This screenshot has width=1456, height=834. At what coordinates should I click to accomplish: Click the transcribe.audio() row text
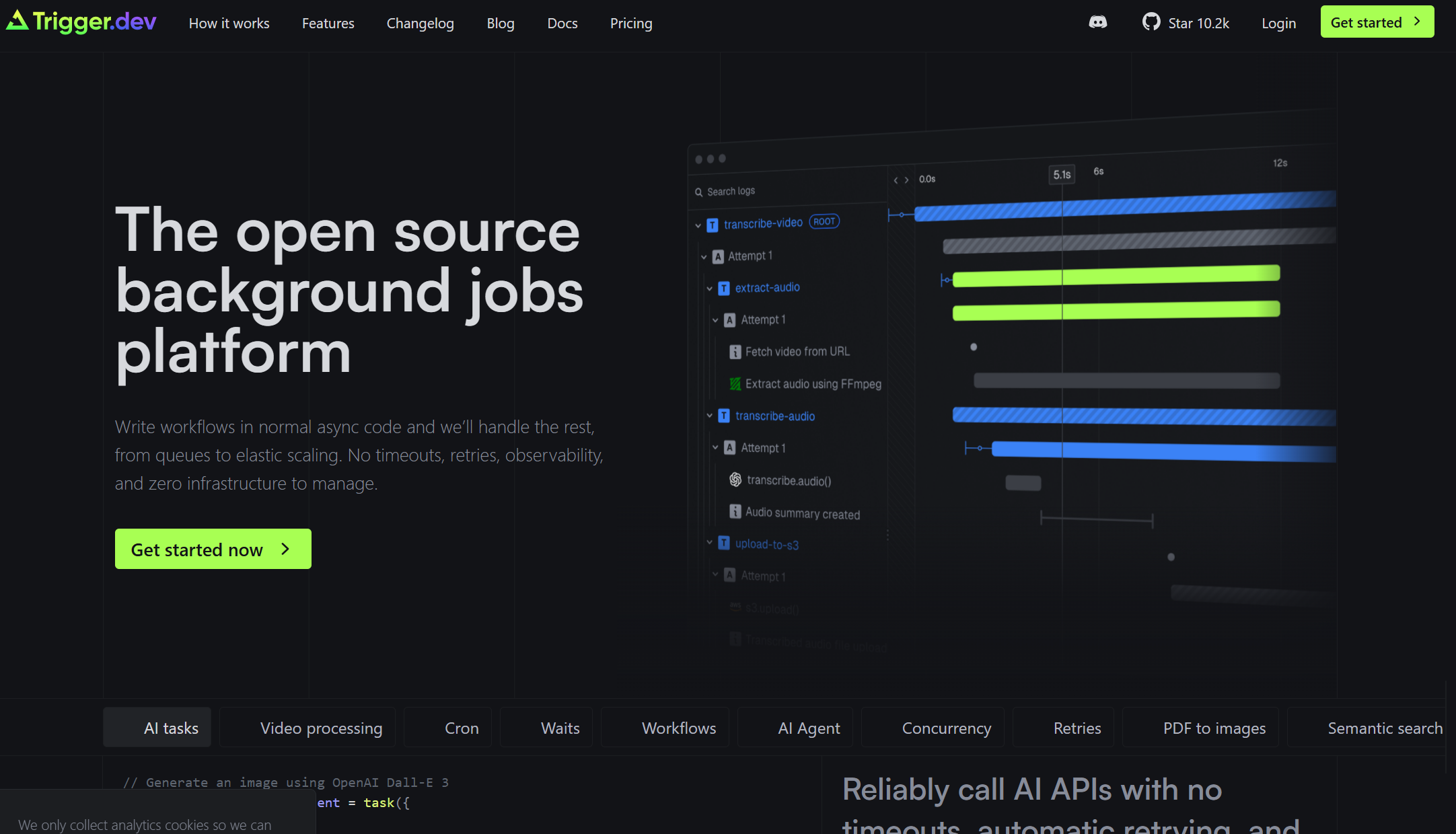pos(789,480)
